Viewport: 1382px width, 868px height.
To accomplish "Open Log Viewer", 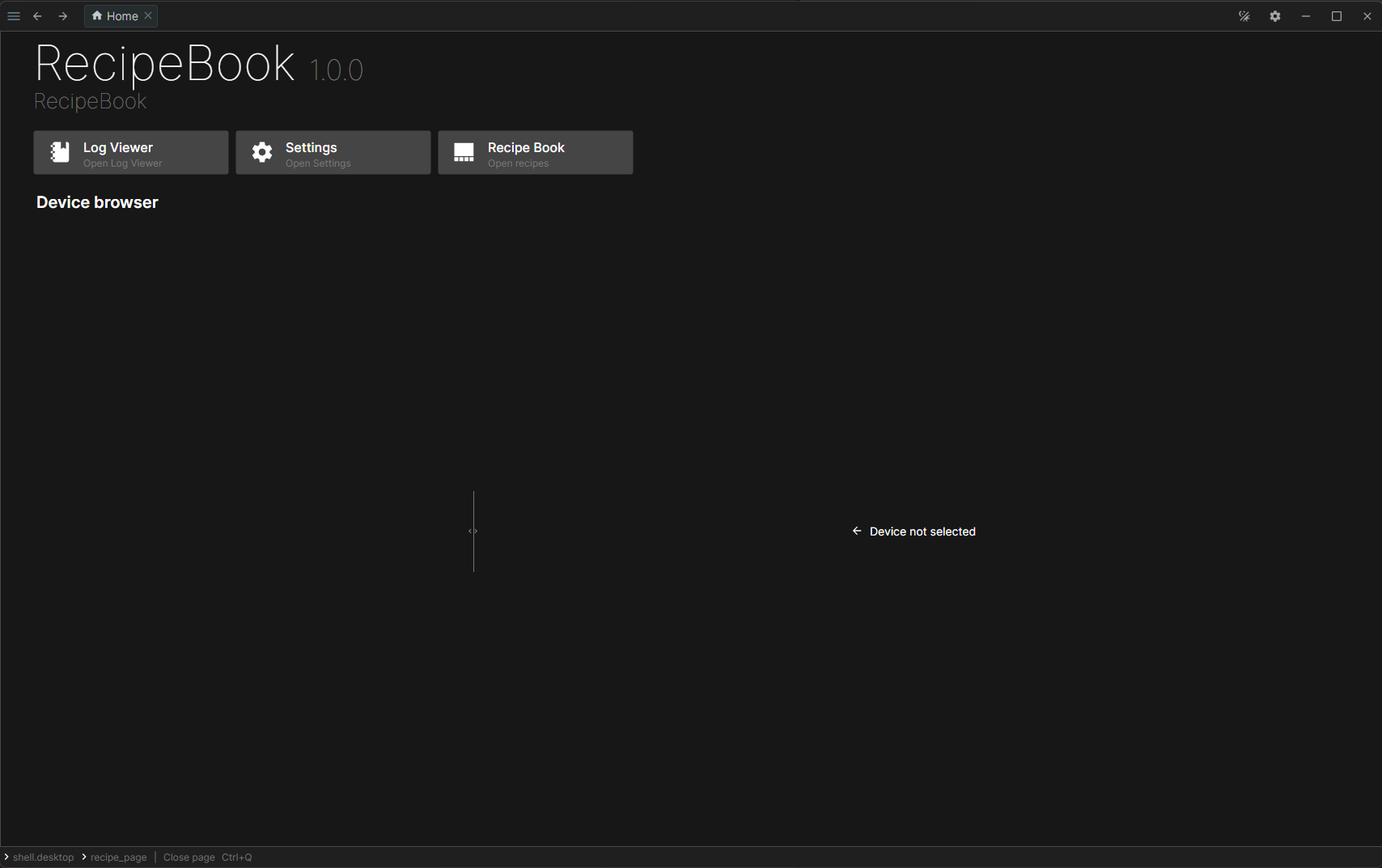I will coord(130,152).
